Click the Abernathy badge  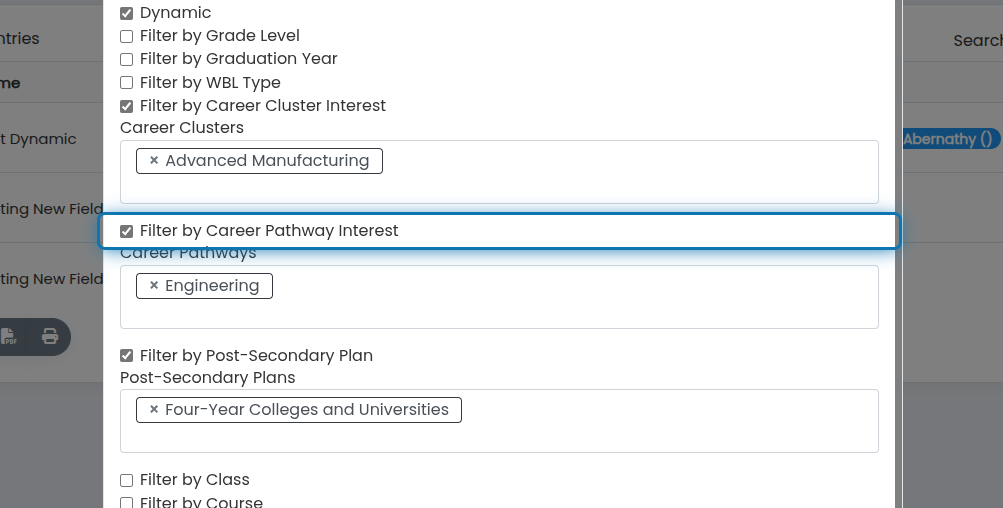coord(949,139)
